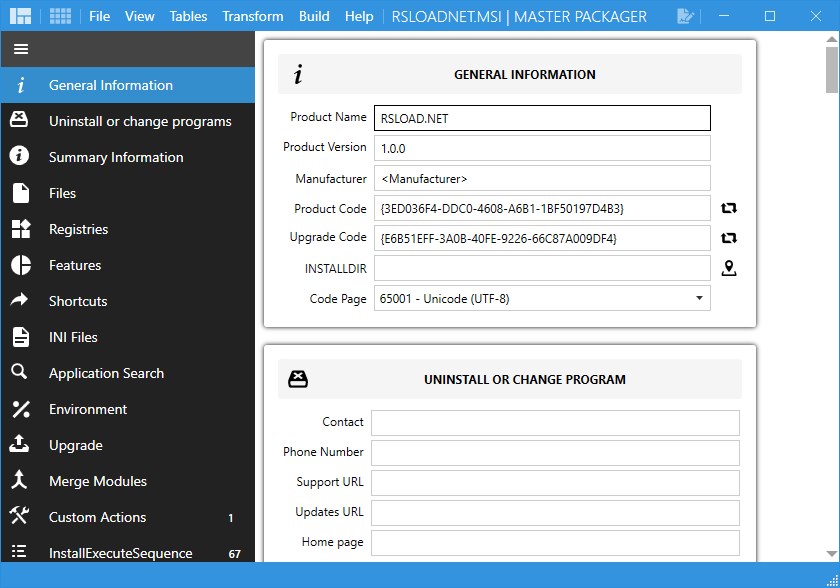Click the Phone Number input field
The image size is (840, 588).
point(556,453)
